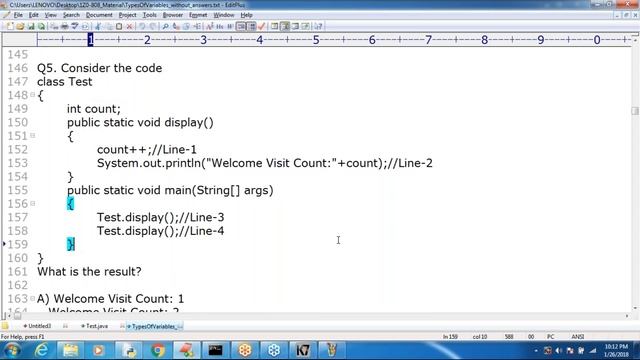Switch to the Untitled3 document tab
640x360 pixels.
coord(37,326)
